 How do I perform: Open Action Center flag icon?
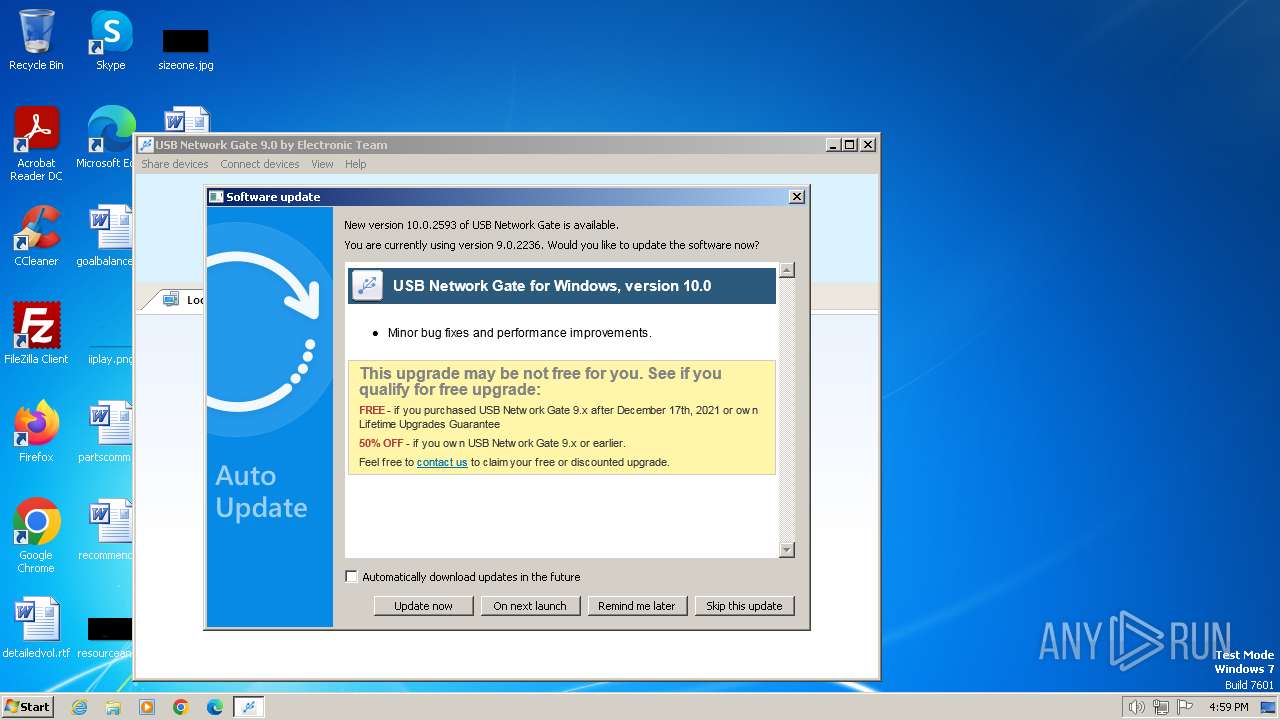click(1186, 707)
